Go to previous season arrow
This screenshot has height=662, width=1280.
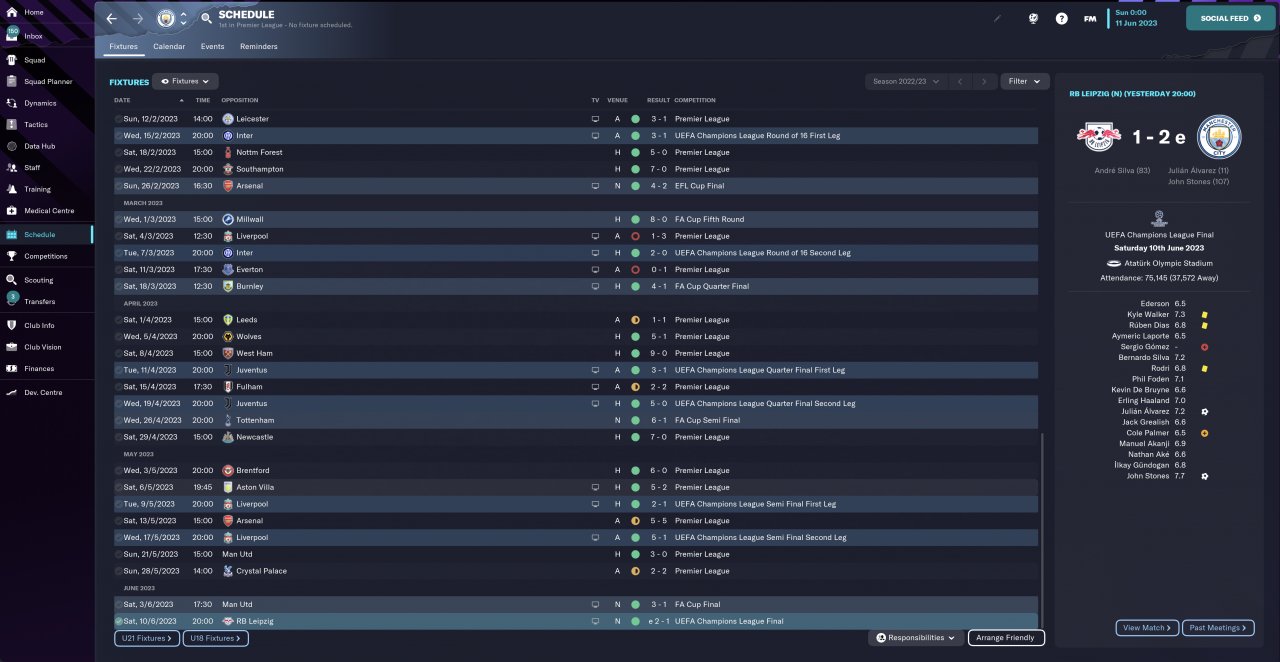coord(959,81)
